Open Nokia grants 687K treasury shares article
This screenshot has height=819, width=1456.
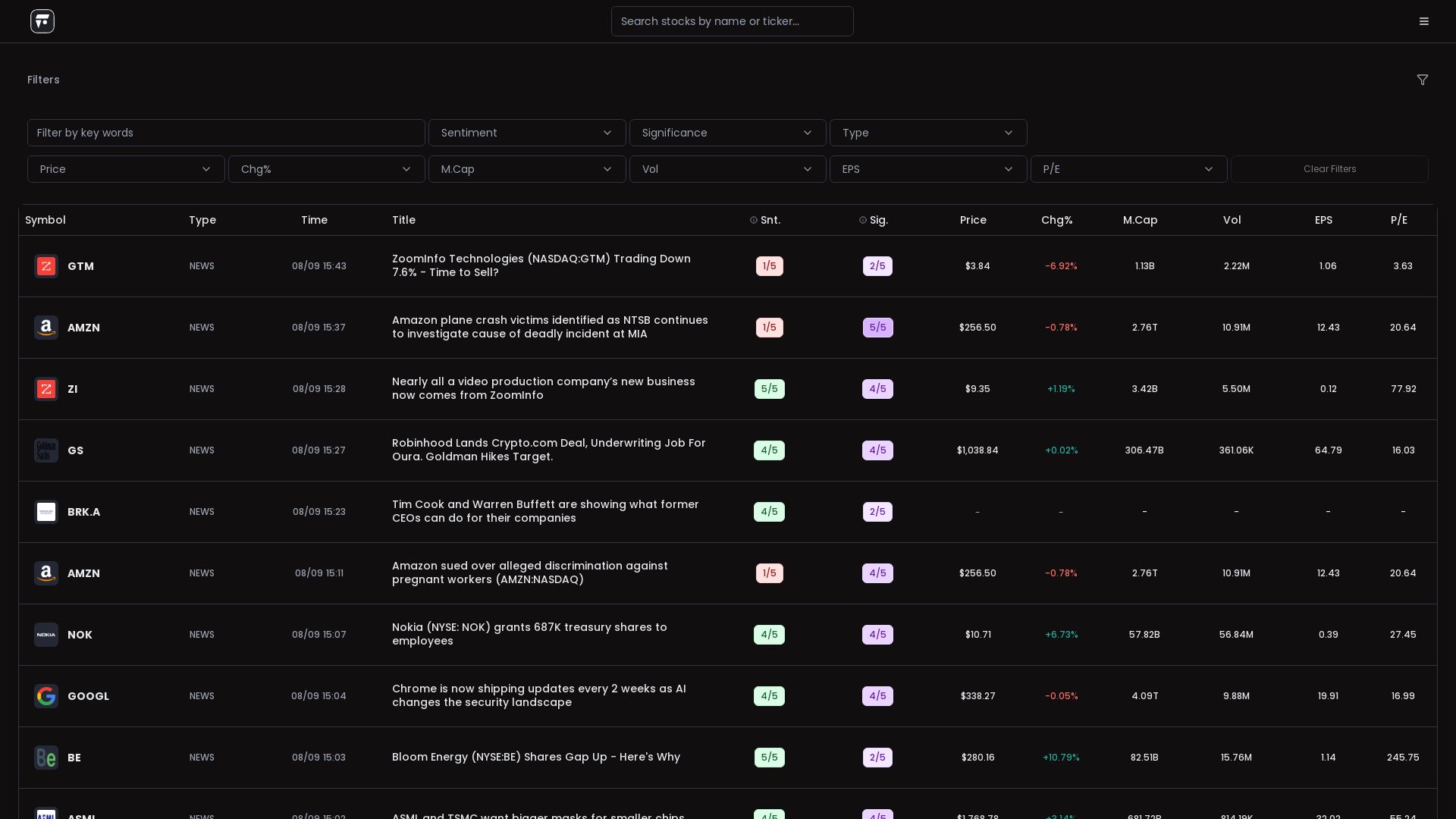529,634
